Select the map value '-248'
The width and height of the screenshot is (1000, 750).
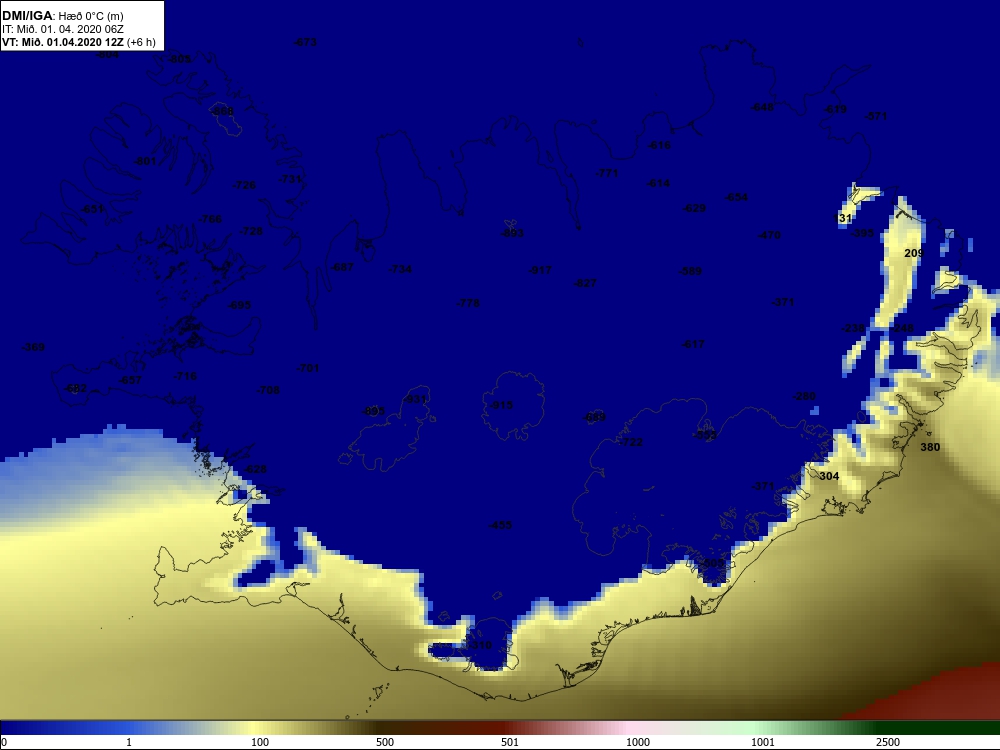pos(903,328)
